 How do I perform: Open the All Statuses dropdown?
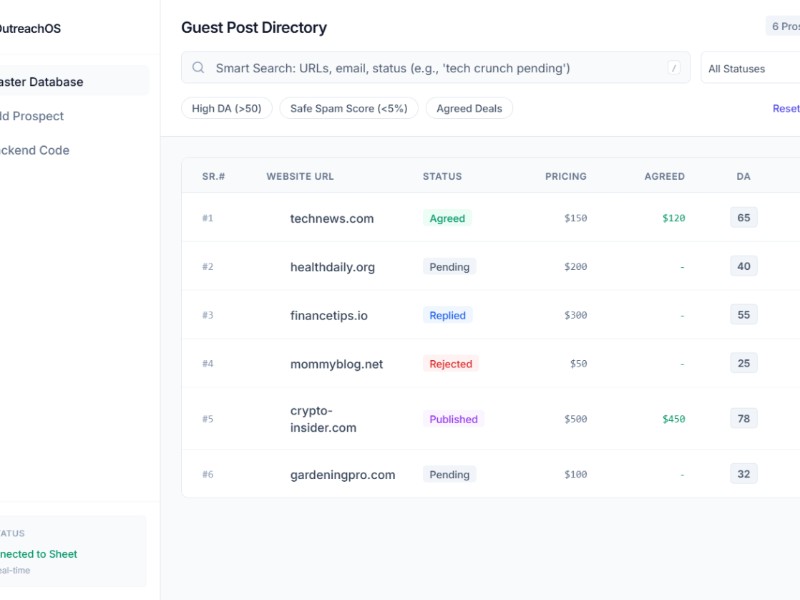[750, 68]
